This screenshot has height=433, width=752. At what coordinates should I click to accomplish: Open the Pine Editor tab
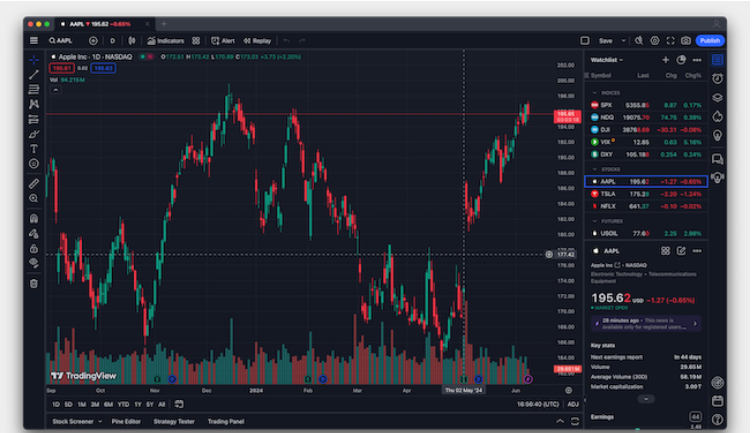pyautogui.click(x=126, y=422)
